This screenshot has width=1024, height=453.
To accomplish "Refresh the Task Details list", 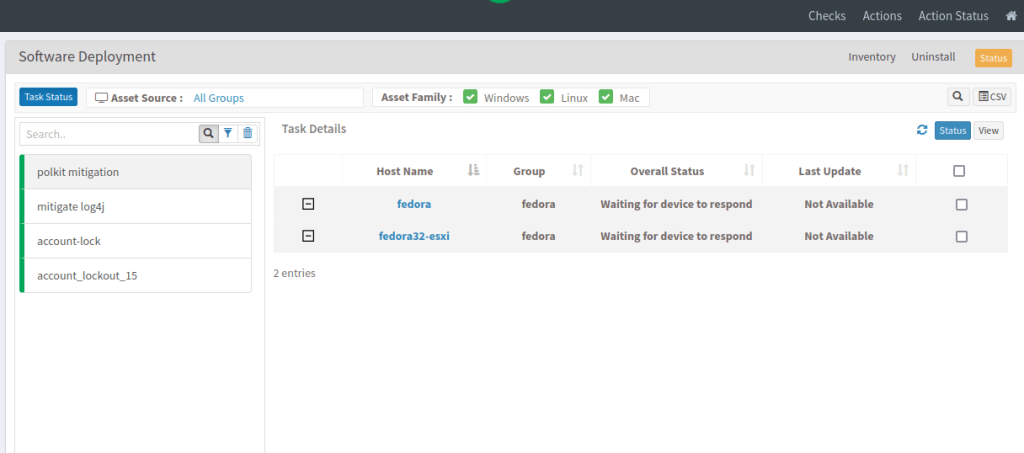I will pos(922,130).
